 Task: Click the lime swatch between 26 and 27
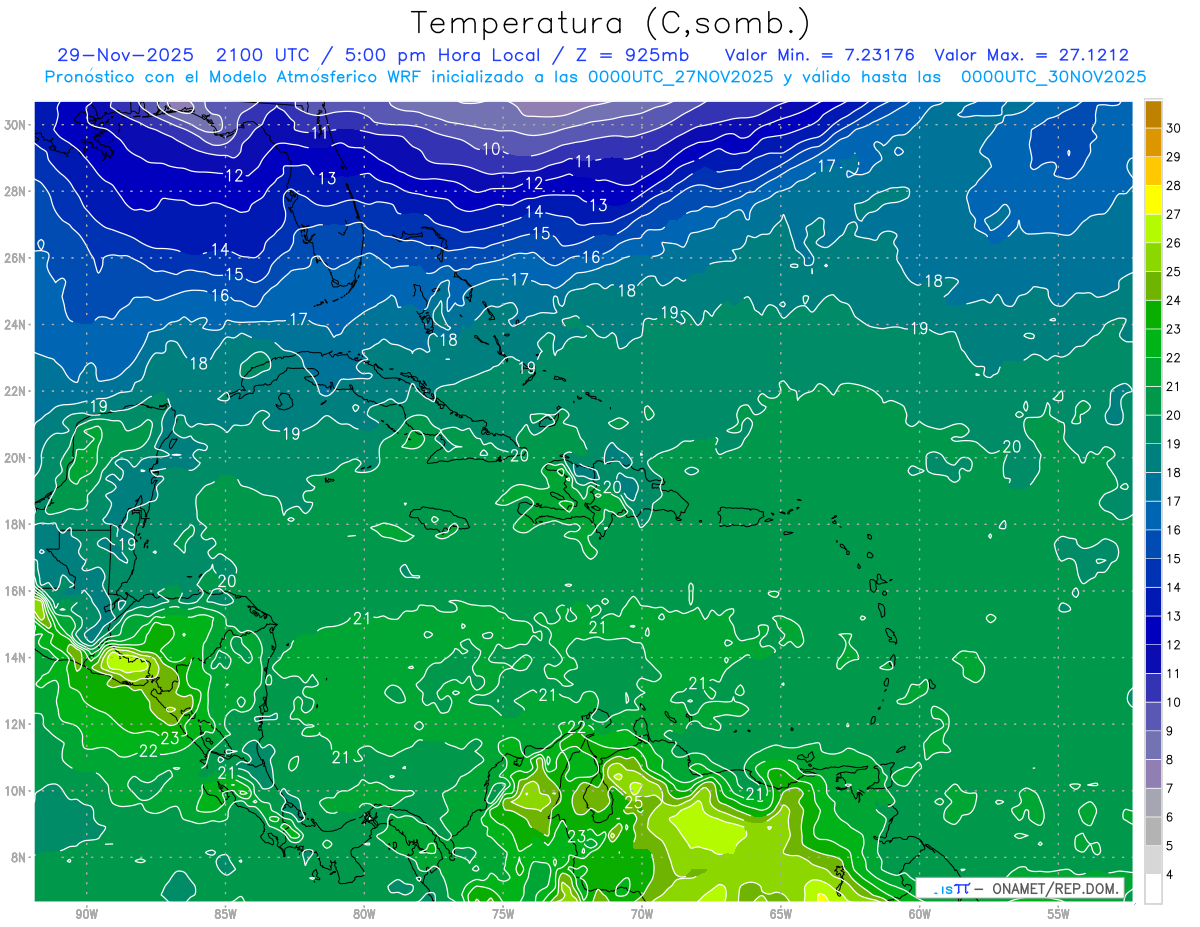(x=1154, y=228)
